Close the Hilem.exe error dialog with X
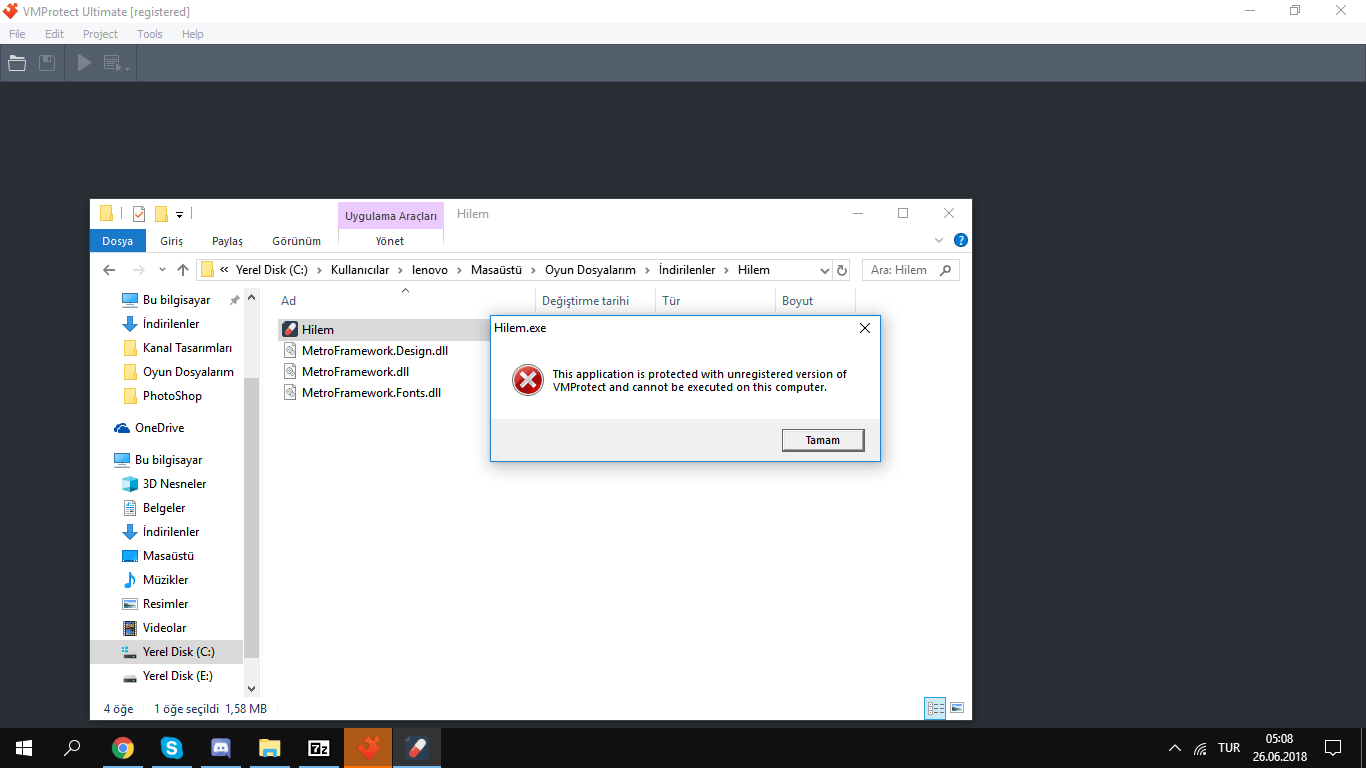 [x=865, y=328]
